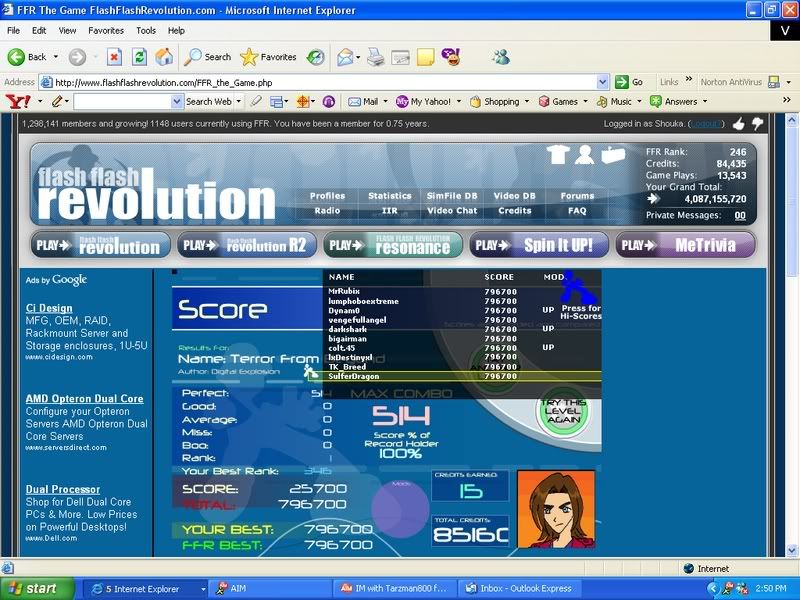The height and width of the screenshot is (600, 800).
Task: Expand the address bar URL dropdown
Action: 603,82
